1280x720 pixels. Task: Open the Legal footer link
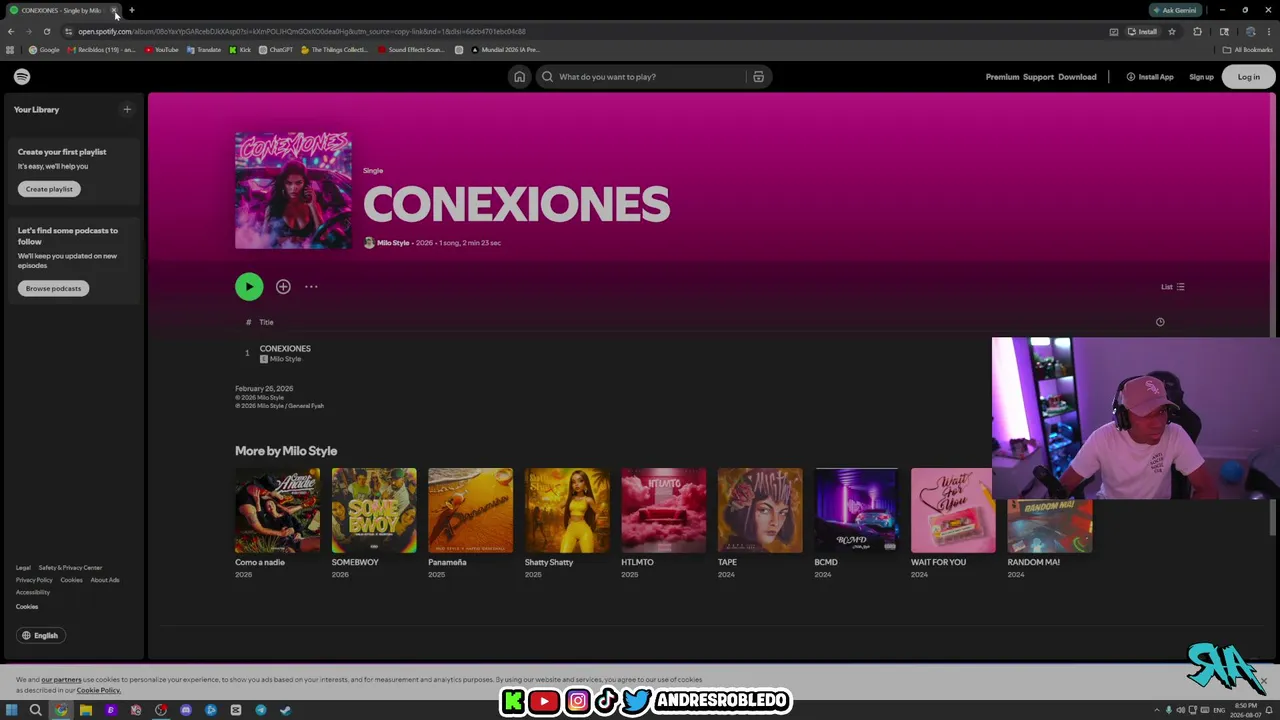[x=23, y=568]
